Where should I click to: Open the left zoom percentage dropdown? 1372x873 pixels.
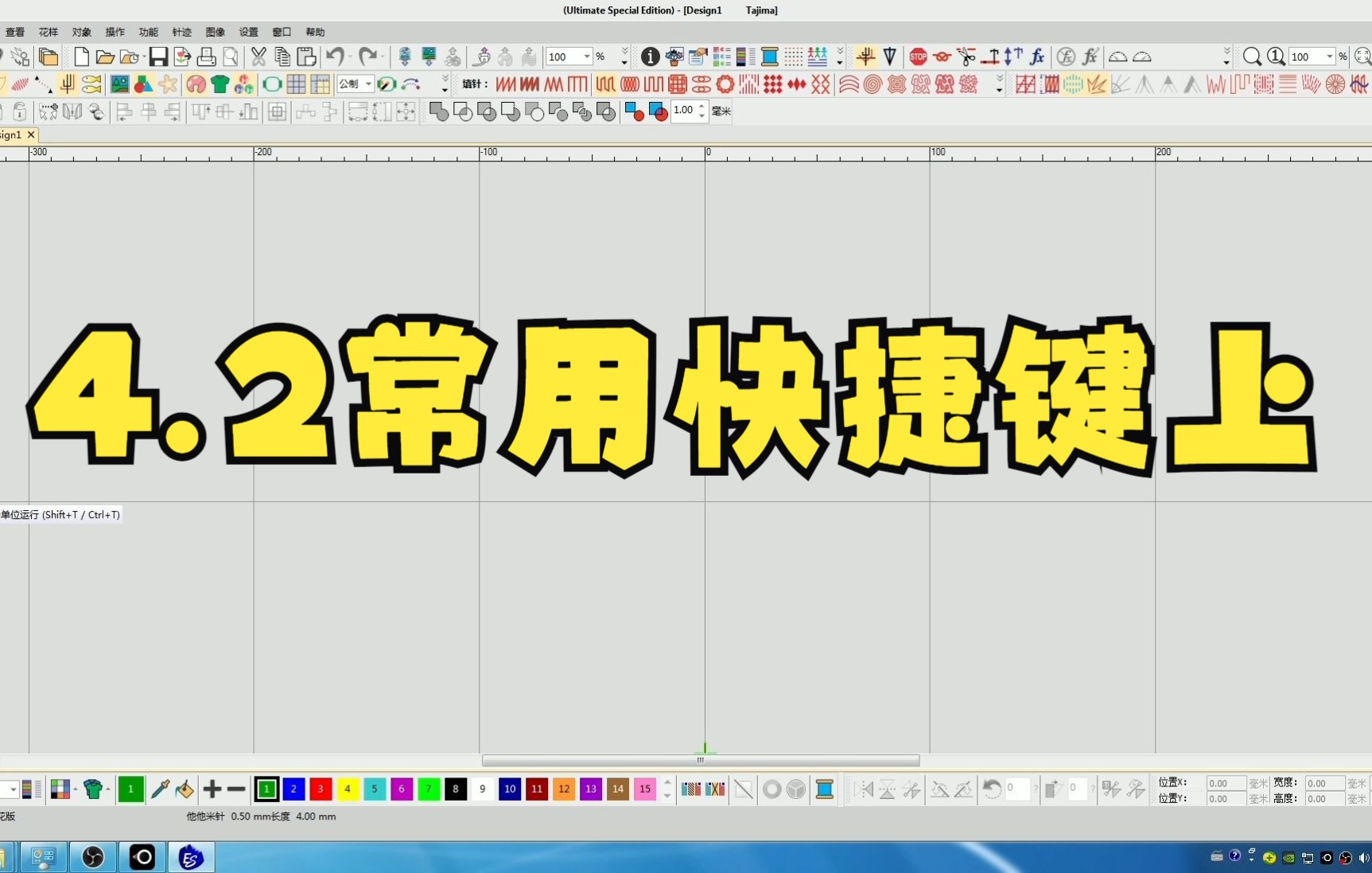tap(587, 57)
